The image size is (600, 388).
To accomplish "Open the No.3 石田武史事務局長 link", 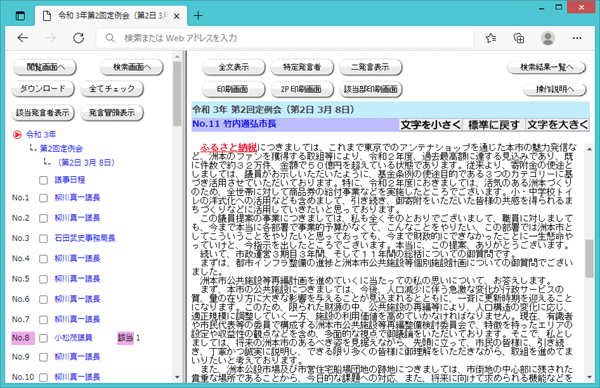I will [x=85, y=238].
